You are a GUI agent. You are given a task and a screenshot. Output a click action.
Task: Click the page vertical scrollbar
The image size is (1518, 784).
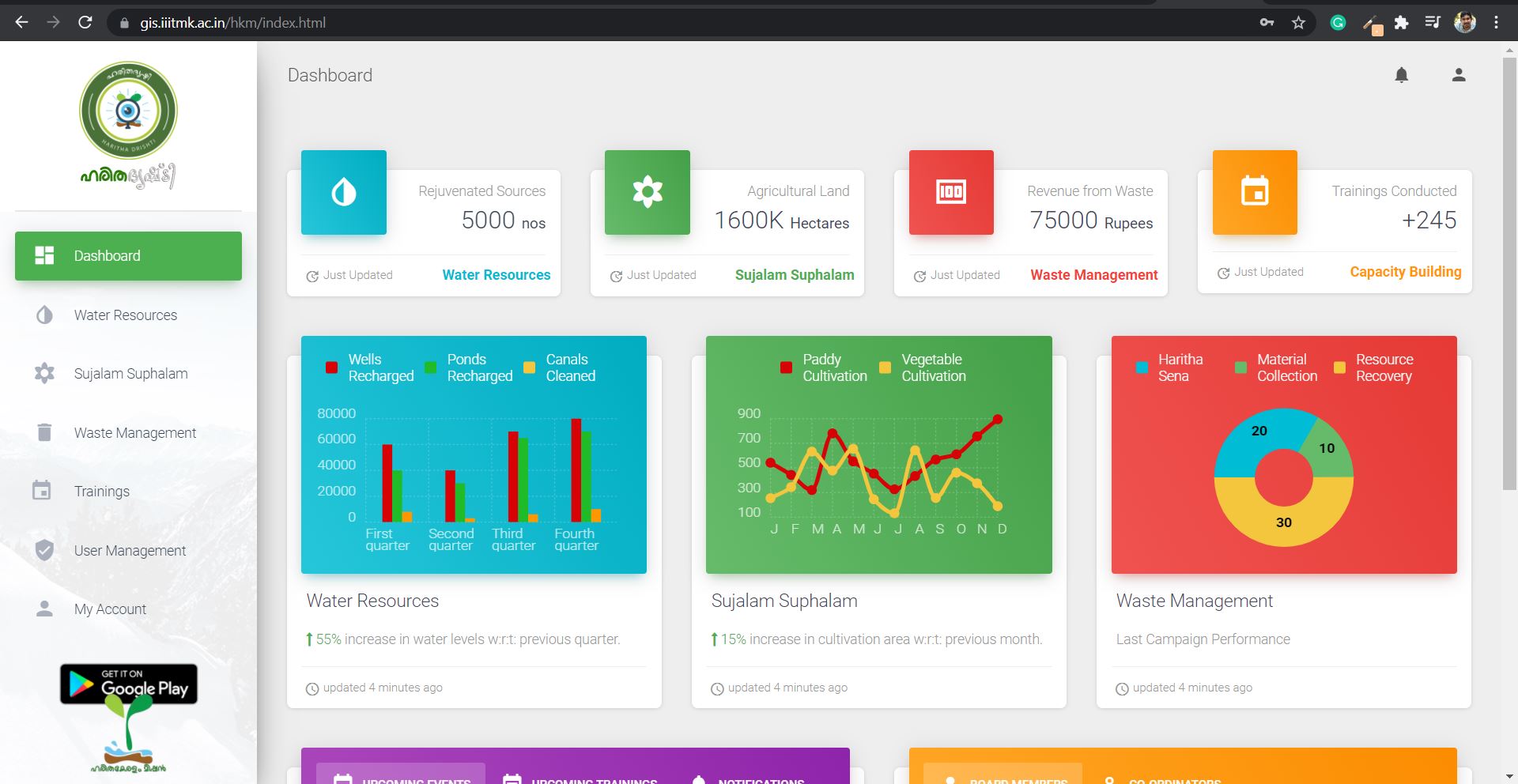tap(1509, 273)
